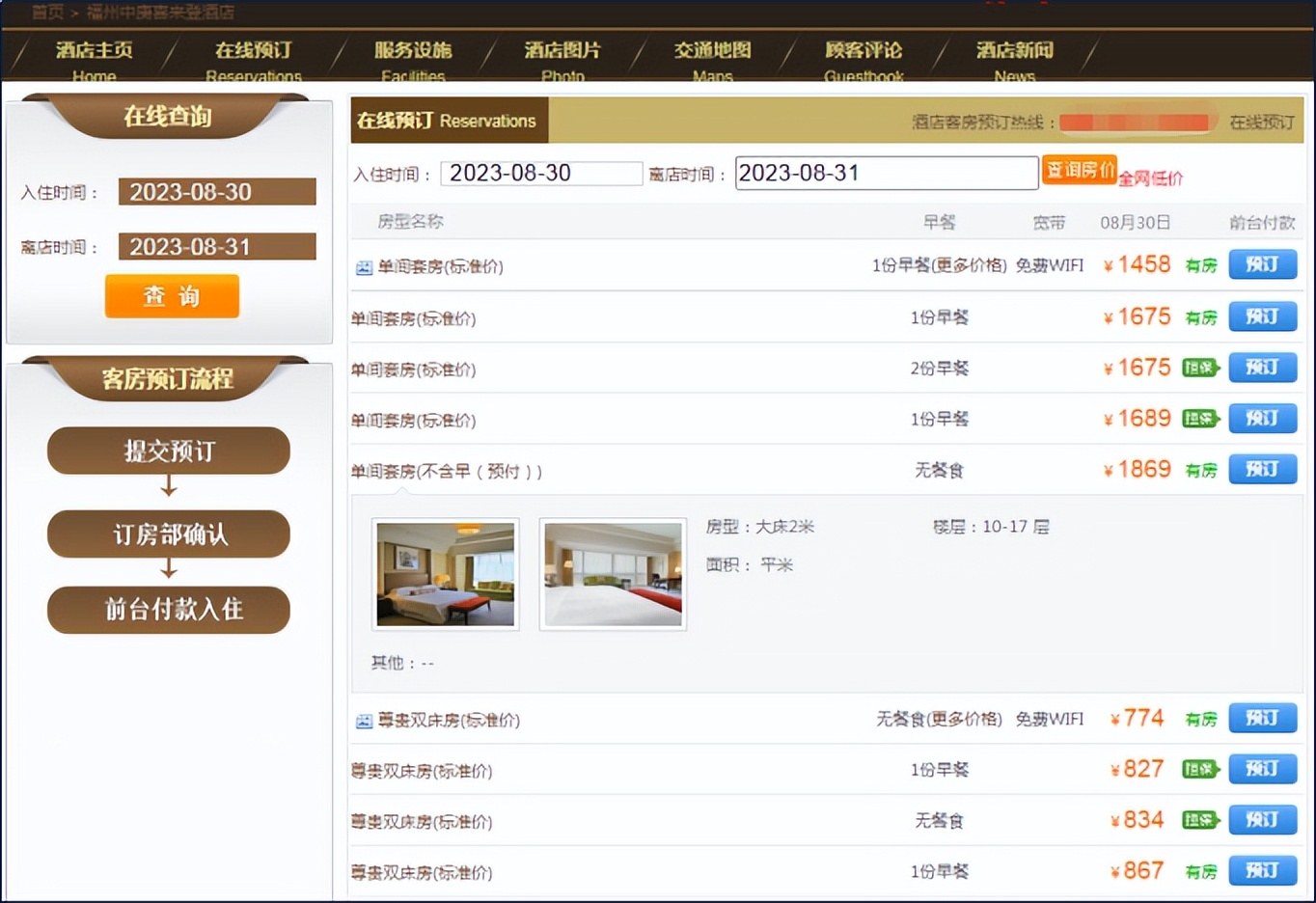The height and width of the screenshot is (903, 1316).
Task: Click the 免费WIFI label for the first room
Action: (1048, 265)
